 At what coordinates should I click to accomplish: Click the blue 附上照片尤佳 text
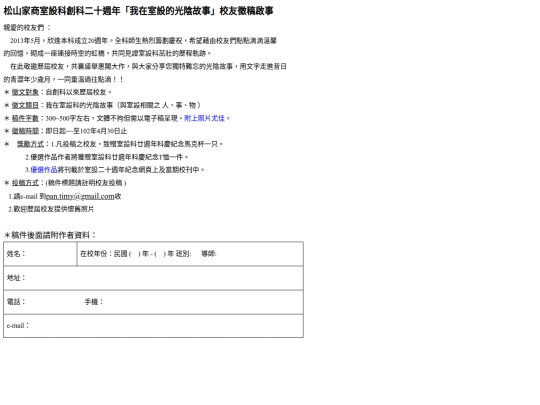point(207,118)
